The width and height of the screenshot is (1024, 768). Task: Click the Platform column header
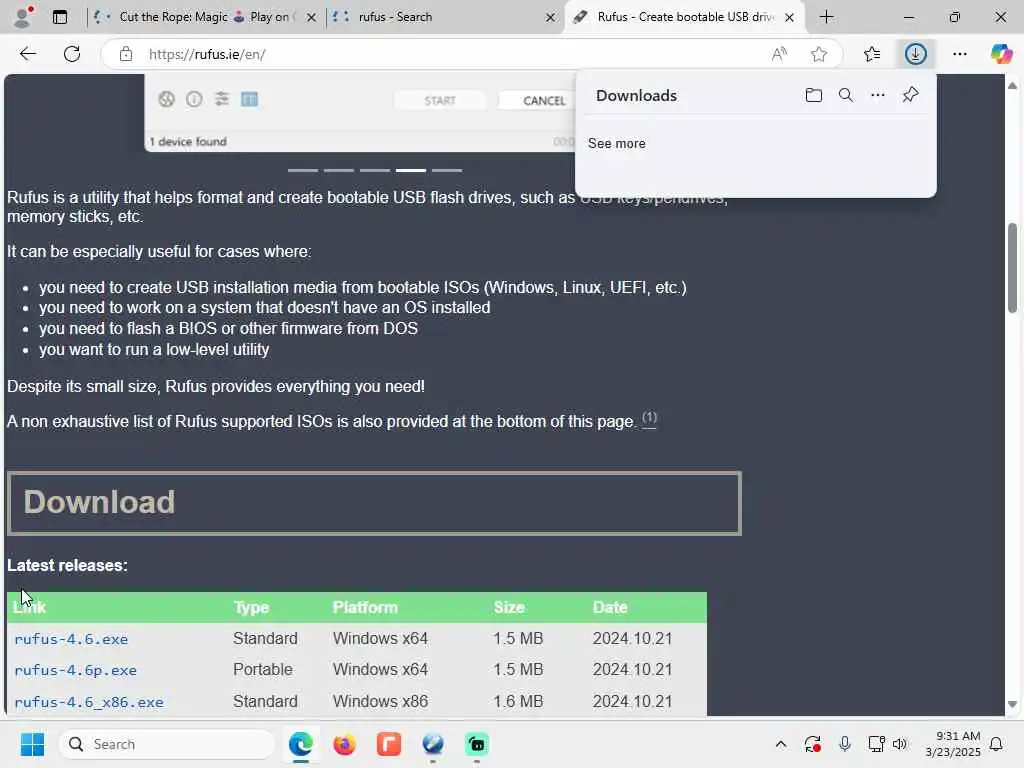pos(365,607)
